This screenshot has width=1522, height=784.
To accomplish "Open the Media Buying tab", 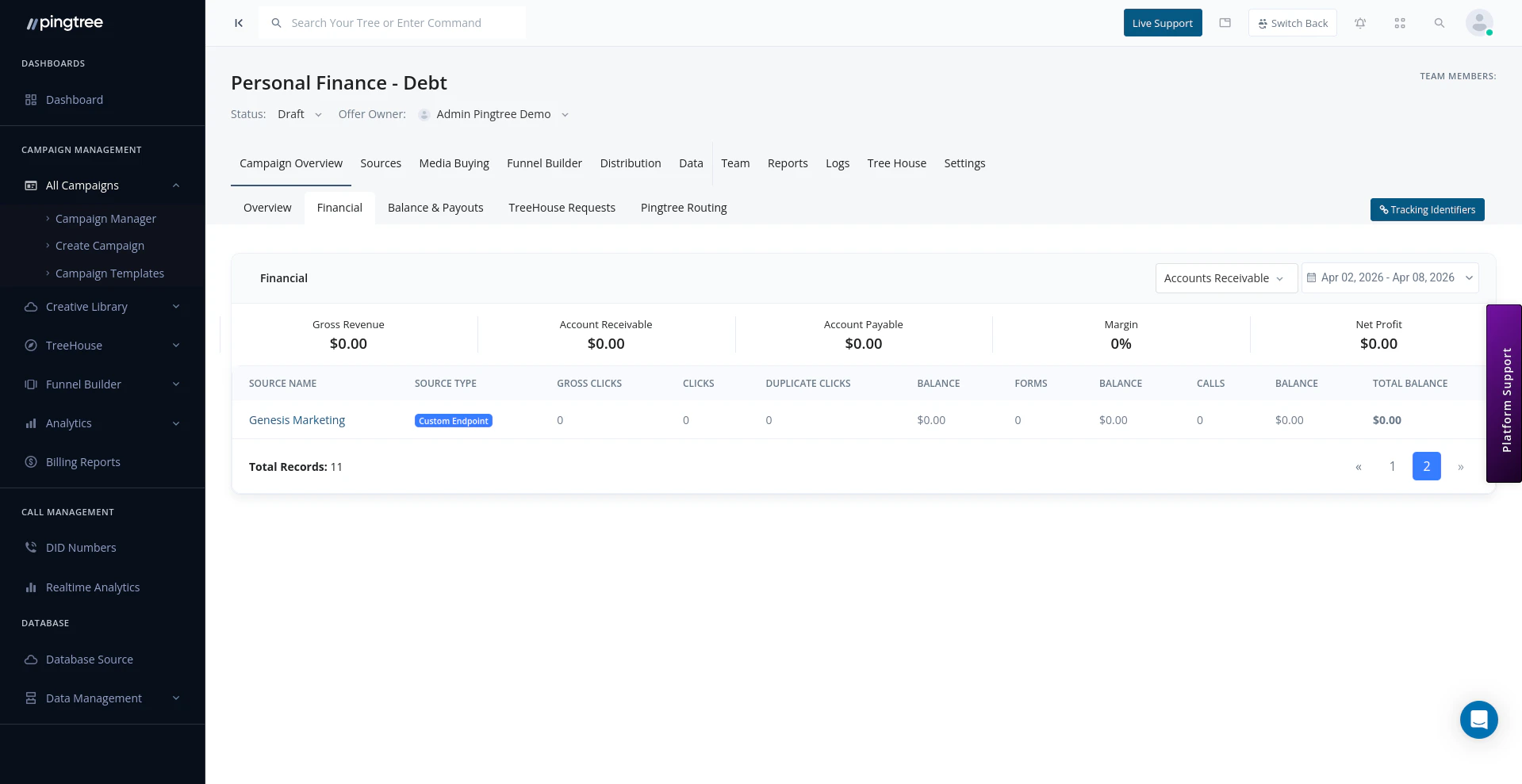I will 454,163.
